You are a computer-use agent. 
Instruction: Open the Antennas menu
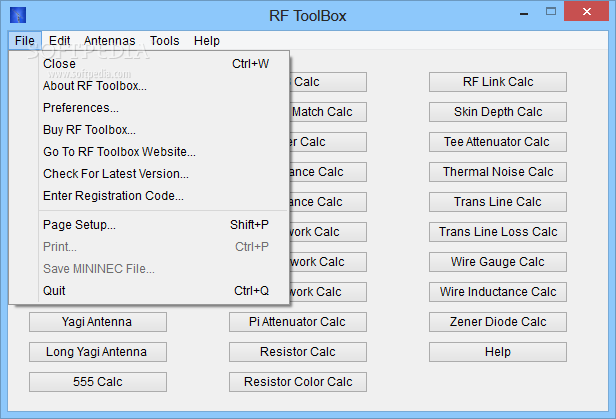coord(109,40)
